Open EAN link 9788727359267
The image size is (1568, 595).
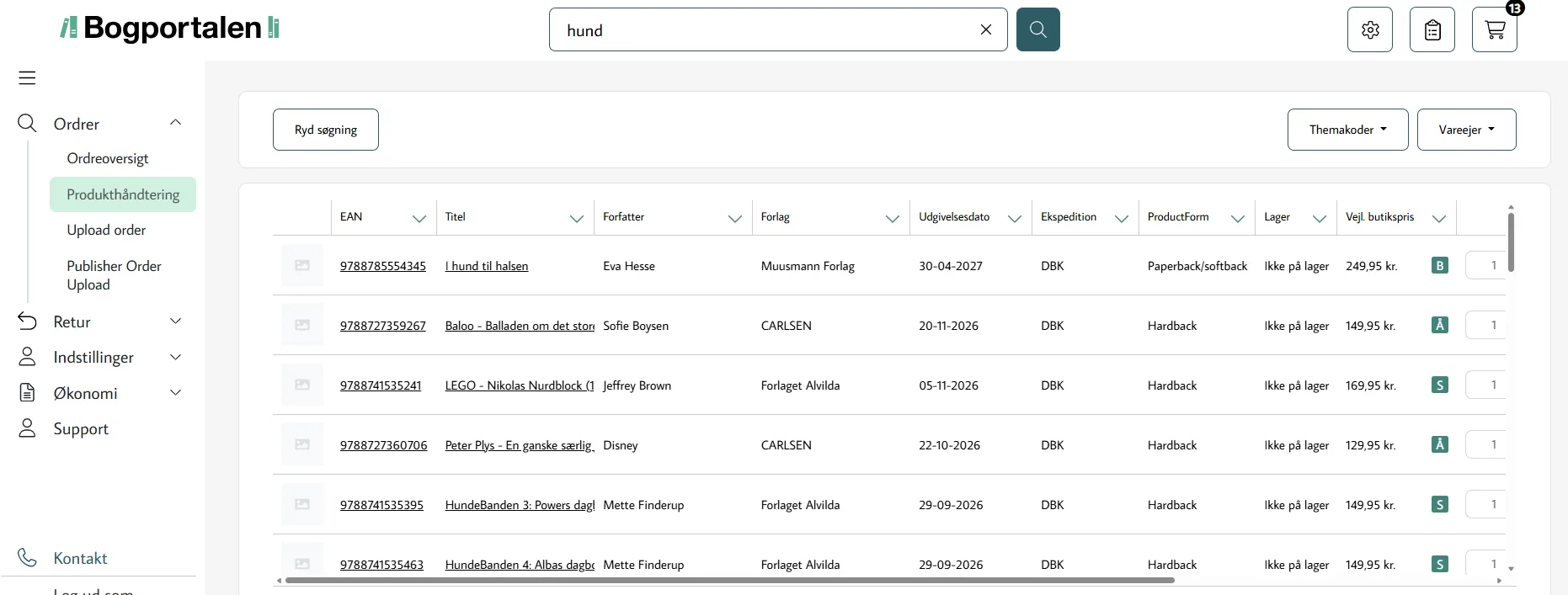[x=383, y=326]
